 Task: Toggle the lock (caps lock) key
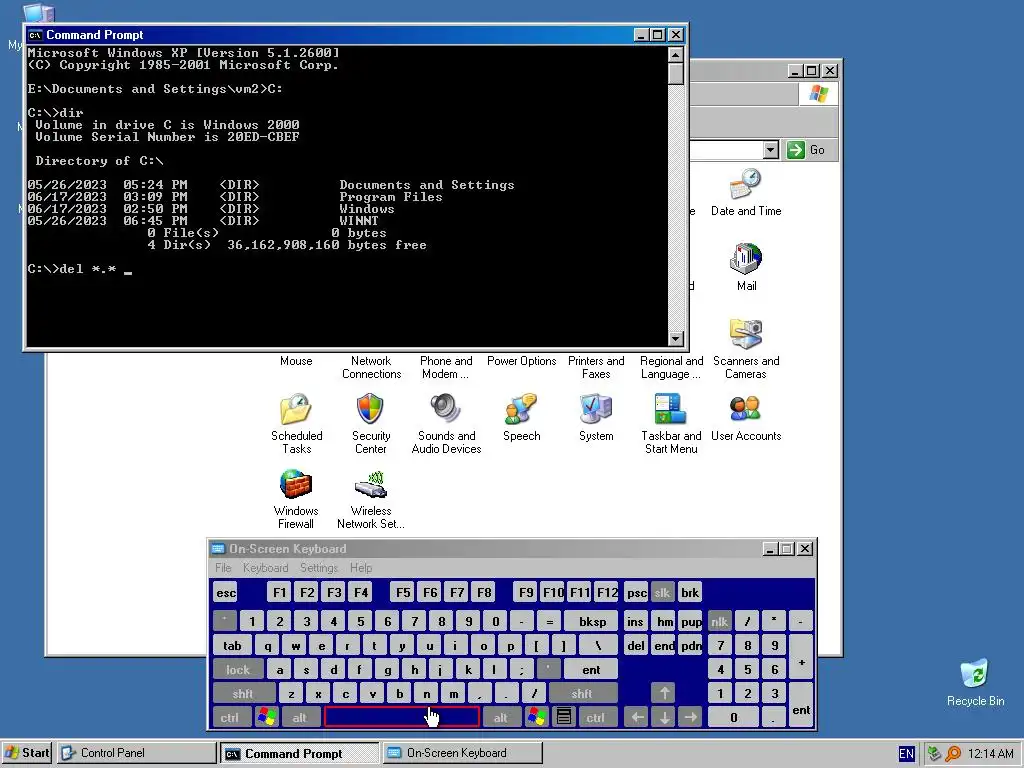coord(238,669)
